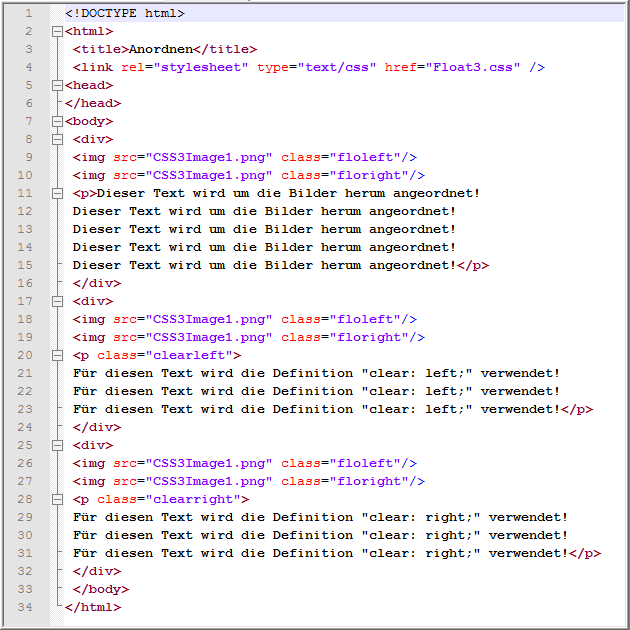Click "floleft" class value on line 9
This screenshot has height=630, width=630.
coord(368,157)
